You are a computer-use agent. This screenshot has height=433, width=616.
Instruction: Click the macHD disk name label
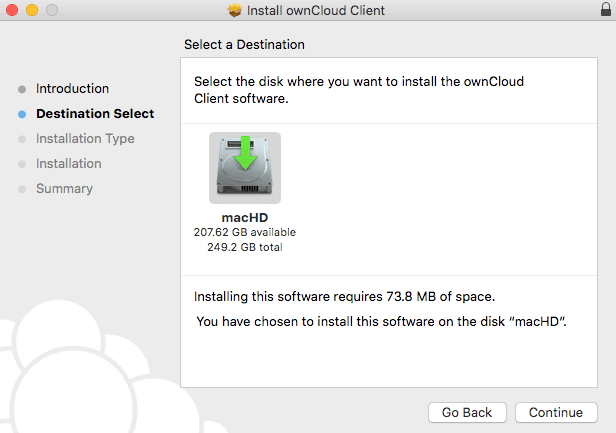click(245, 218)
